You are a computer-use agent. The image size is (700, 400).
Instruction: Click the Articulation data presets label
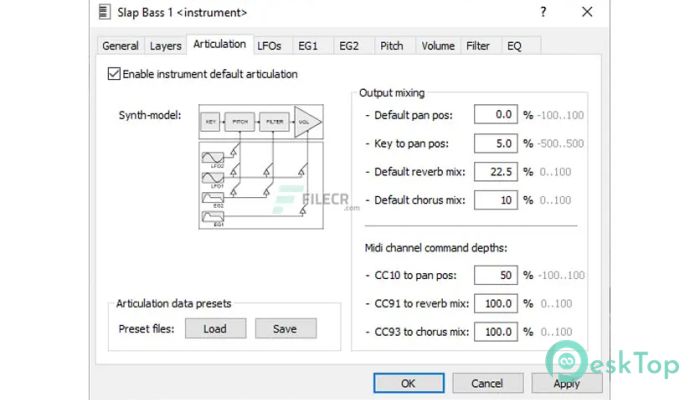(174, 304)
